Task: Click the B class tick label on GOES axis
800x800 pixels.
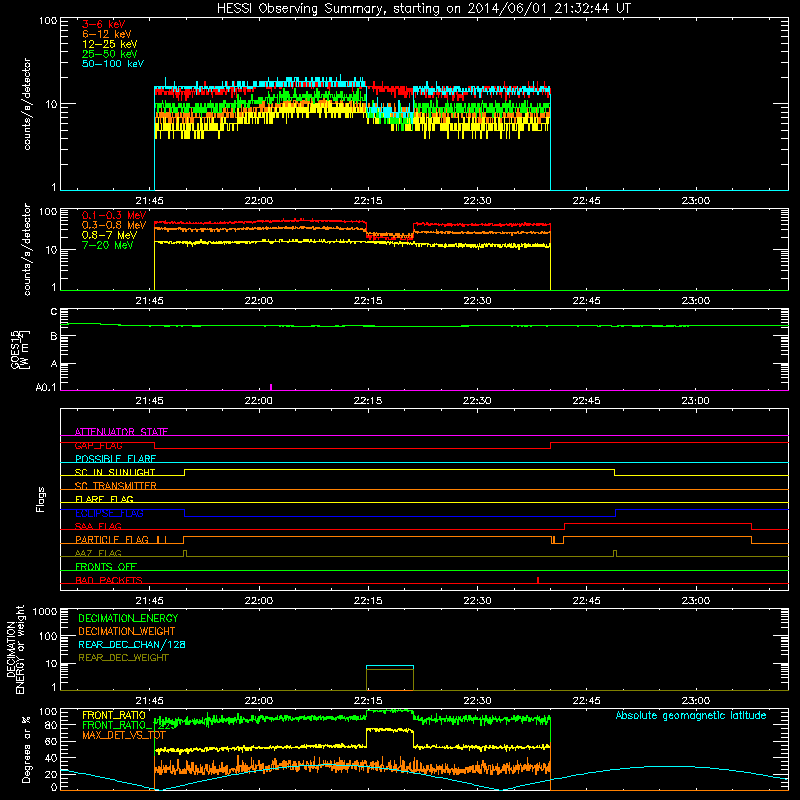Action: pos(54,336)
